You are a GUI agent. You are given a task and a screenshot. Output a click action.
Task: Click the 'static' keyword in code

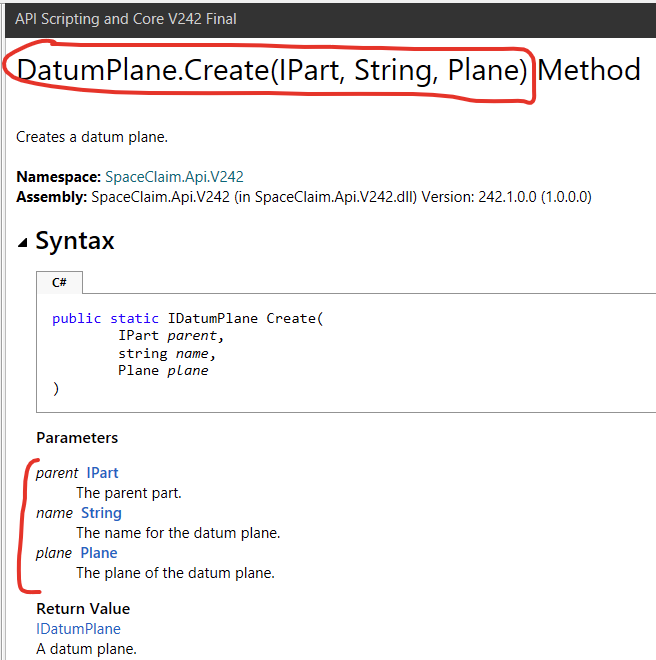point(134,319)
